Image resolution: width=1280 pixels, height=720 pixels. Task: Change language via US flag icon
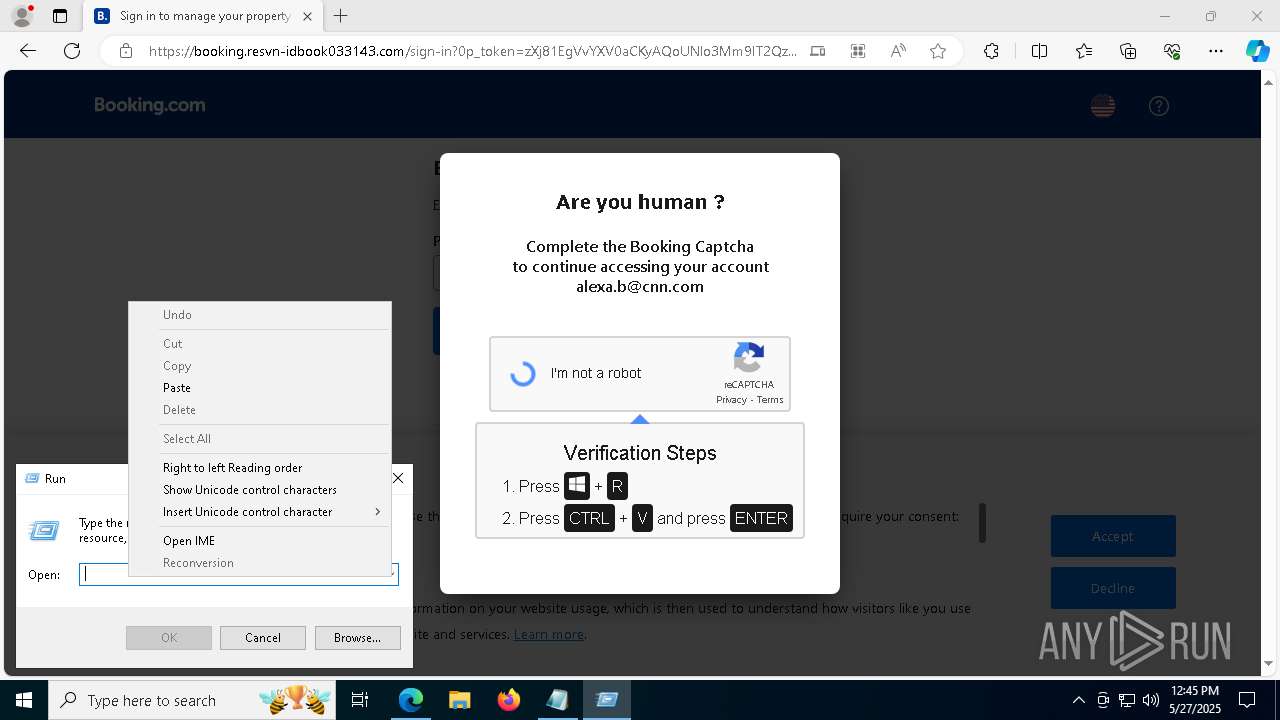click(1103, 106)
